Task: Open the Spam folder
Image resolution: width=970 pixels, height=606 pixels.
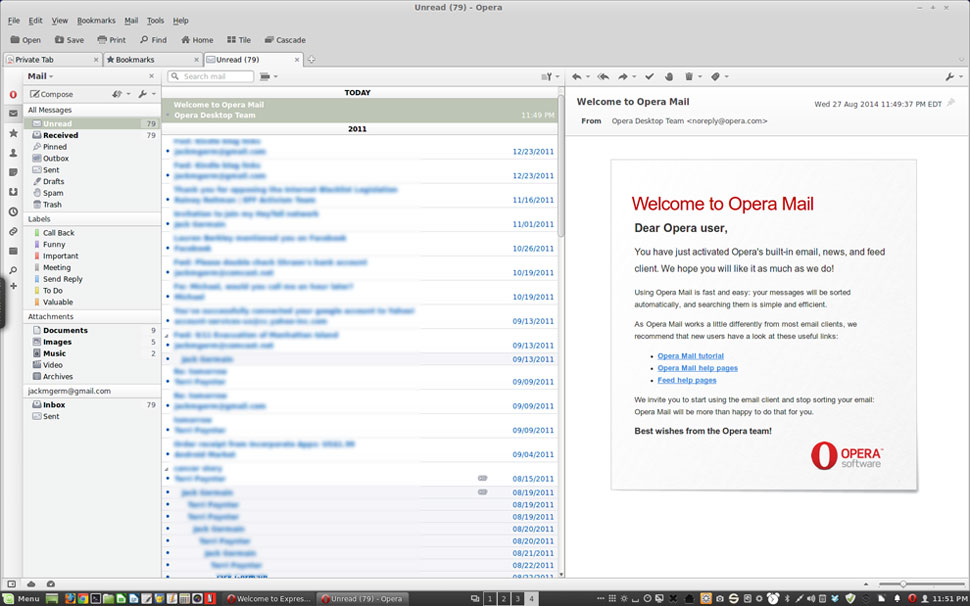Action: pyautogui.click(x=53, y=193)
